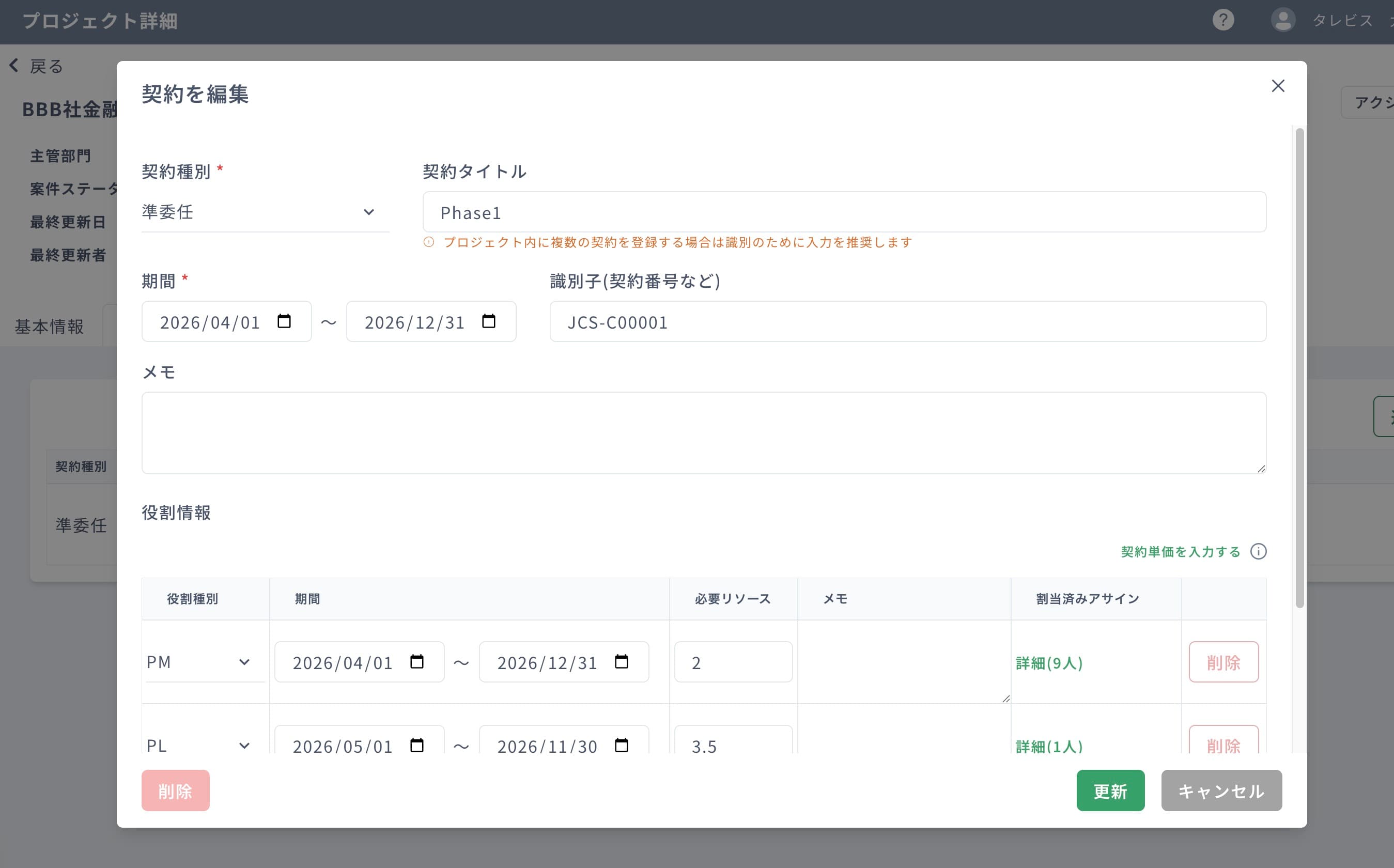The height and width of the screenshot is (868, 1394).
Task: Open the PL row end date calendar
Action: coord(622,745)
